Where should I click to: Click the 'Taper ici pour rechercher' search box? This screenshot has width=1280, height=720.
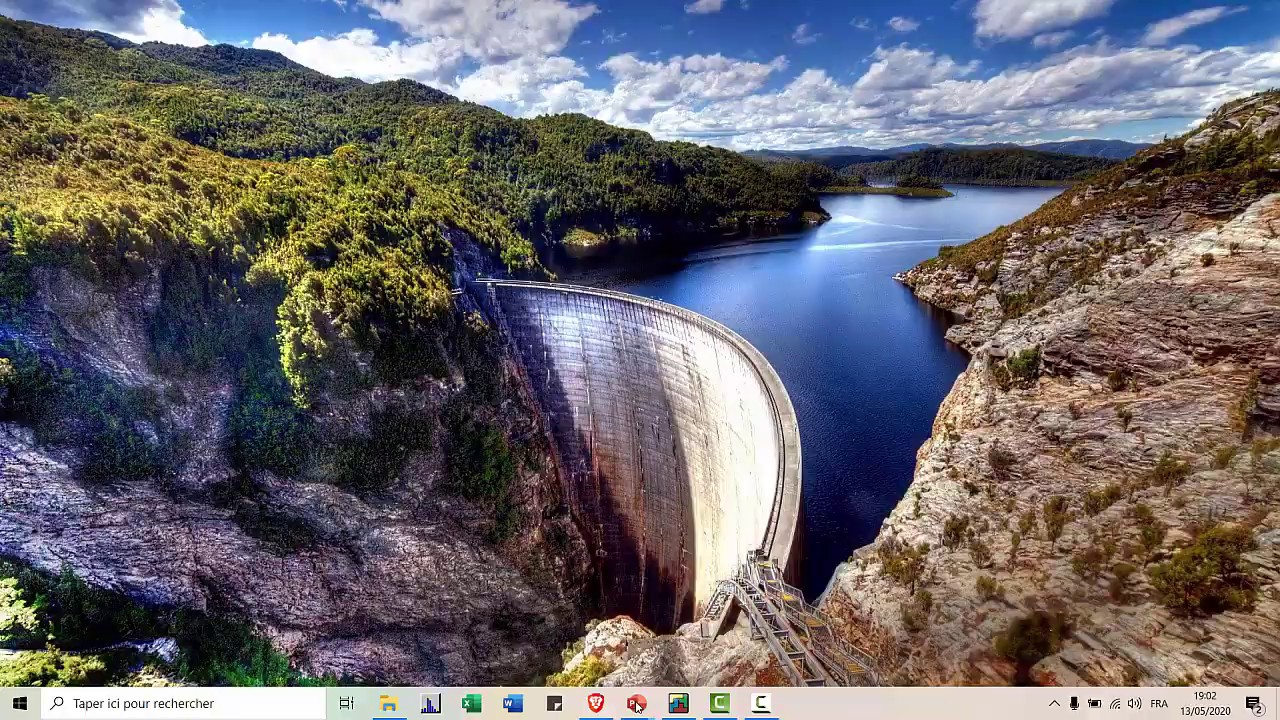tap(184, 703)
